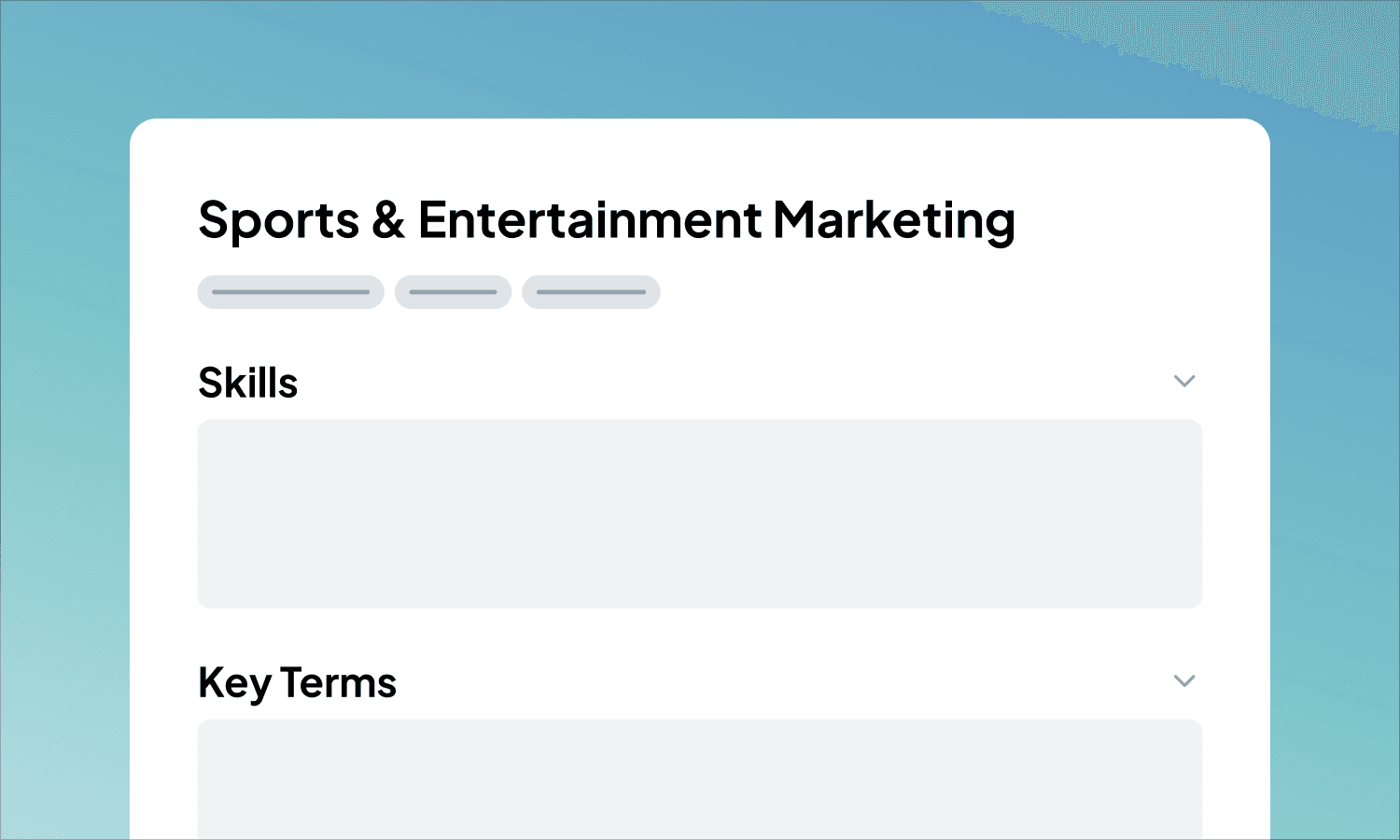
Task: Click the Sports & Entertainment Marketing title
Action: (607, 220)
